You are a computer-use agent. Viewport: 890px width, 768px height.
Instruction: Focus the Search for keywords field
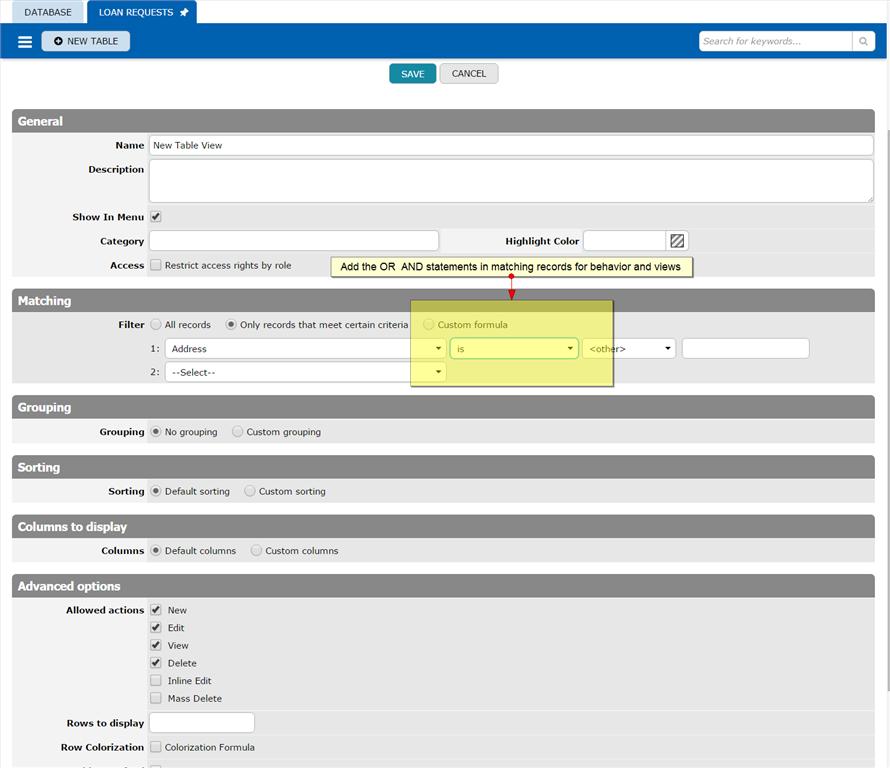click(775, 41)
